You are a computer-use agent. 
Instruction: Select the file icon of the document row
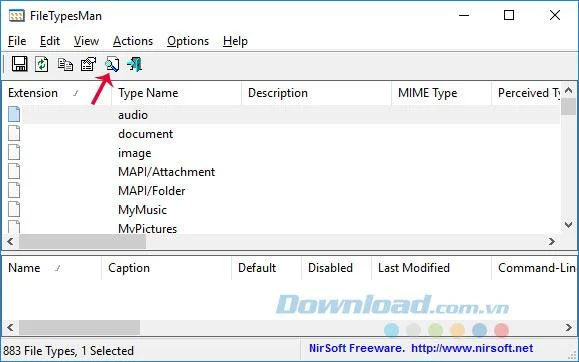(14, 133)
